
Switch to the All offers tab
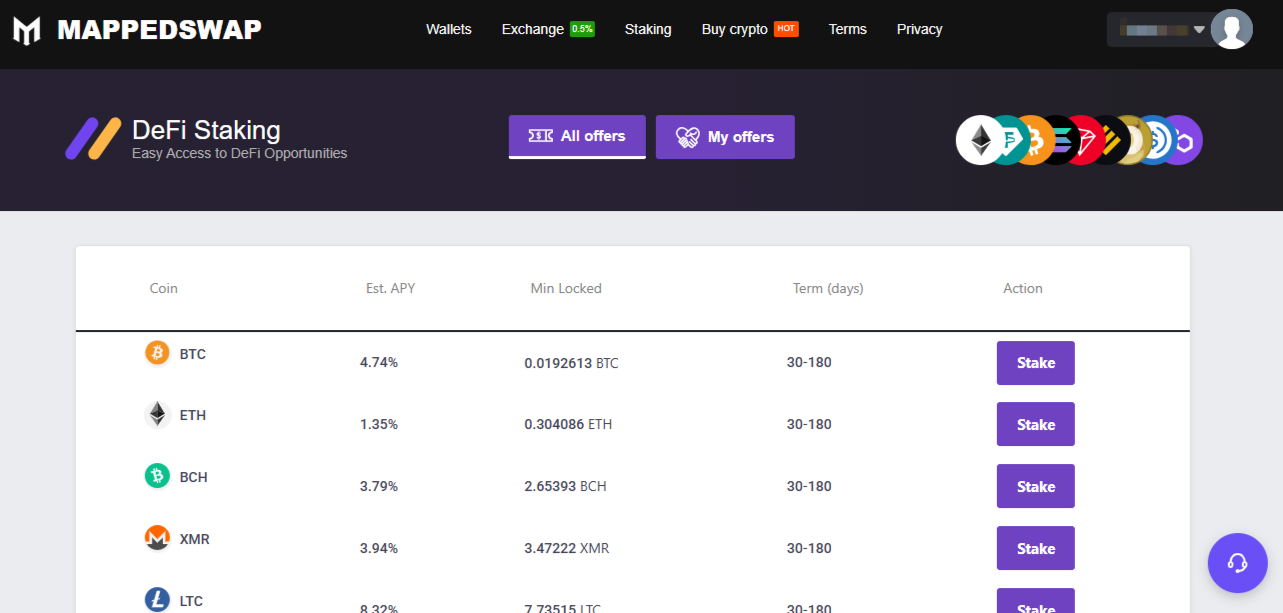[x=577, y=136]
